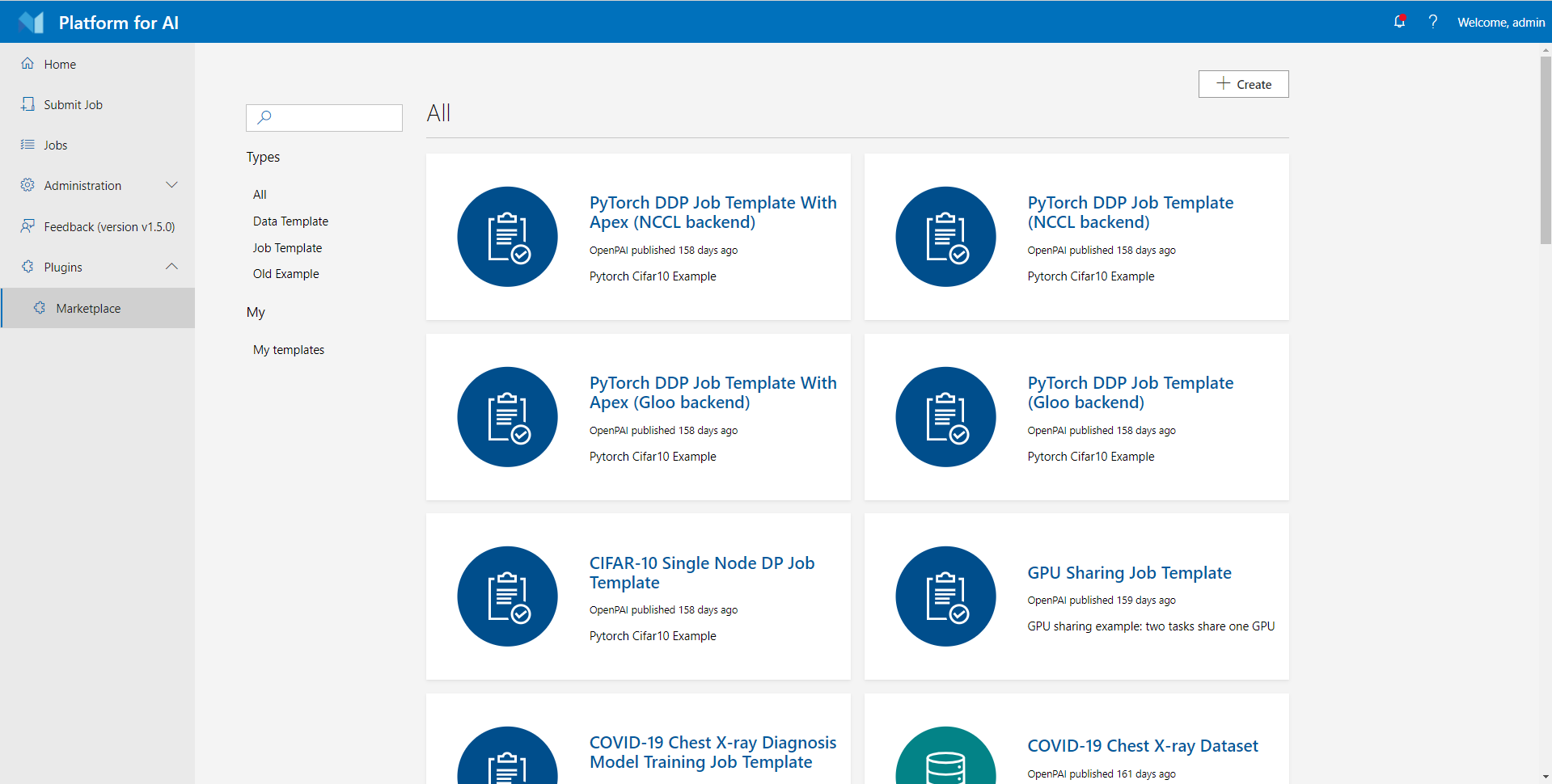
Task: Open the help question mark icon
Action: (1432, 22)
